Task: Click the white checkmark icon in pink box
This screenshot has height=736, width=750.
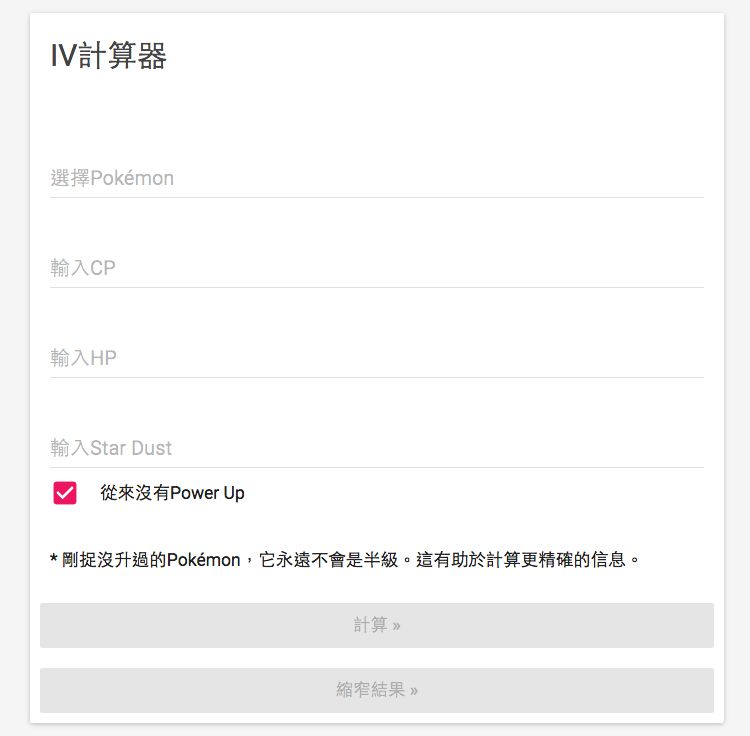Action: (x=65, y=493)
